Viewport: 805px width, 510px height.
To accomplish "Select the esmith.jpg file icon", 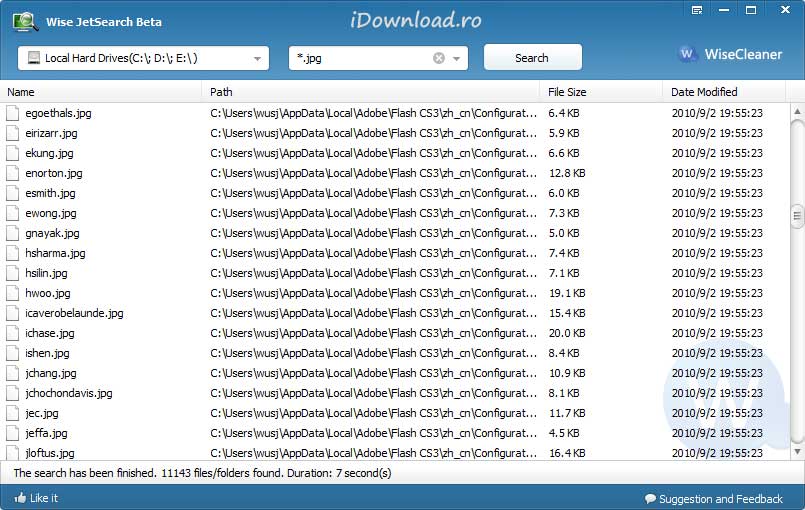I will point(13,193).
